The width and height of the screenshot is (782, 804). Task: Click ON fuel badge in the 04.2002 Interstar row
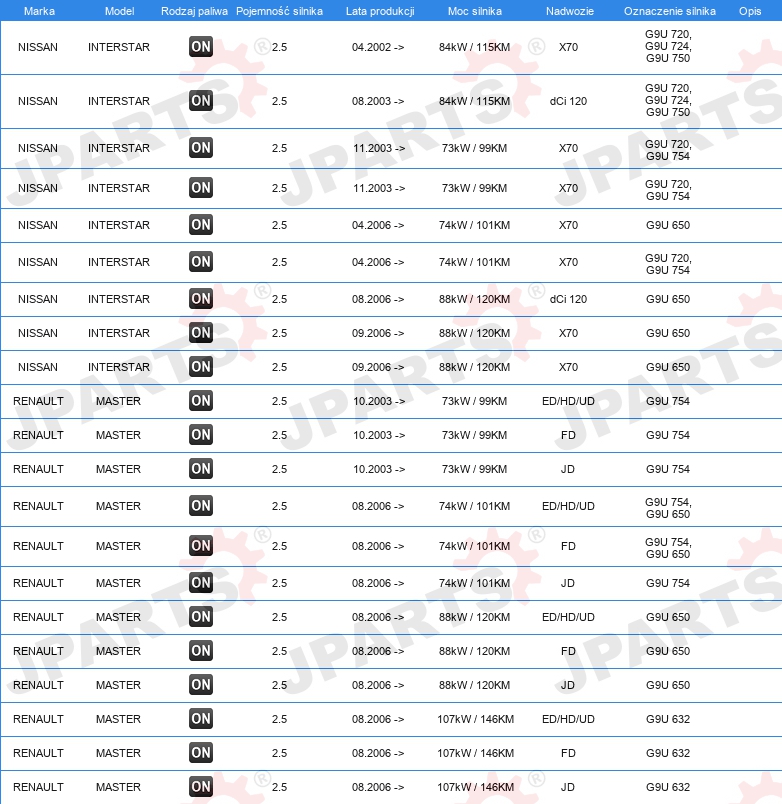200,47
